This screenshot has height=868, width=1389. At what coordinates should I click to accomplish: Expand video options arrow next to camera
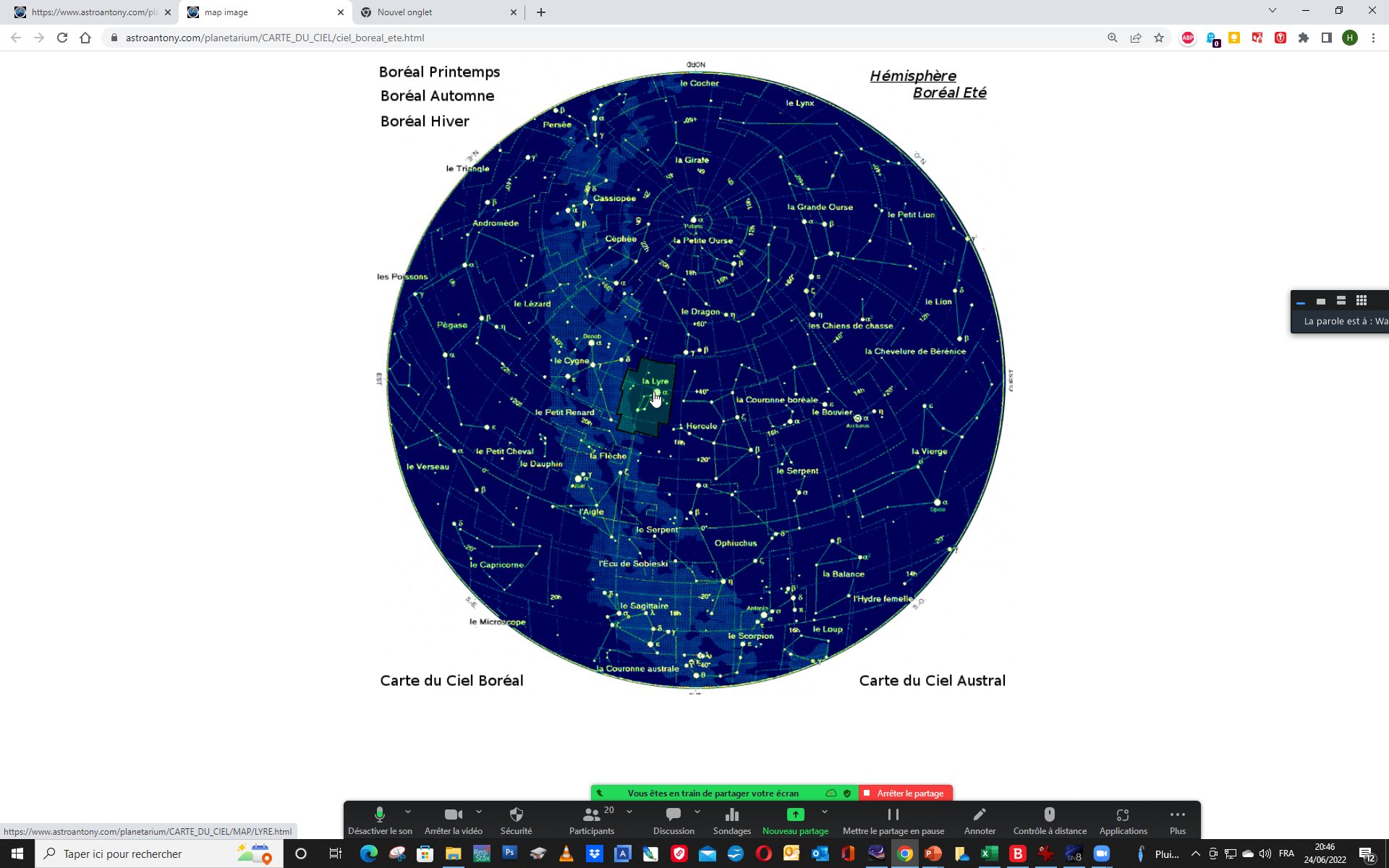pyautogui.click(x=479, y=812)
